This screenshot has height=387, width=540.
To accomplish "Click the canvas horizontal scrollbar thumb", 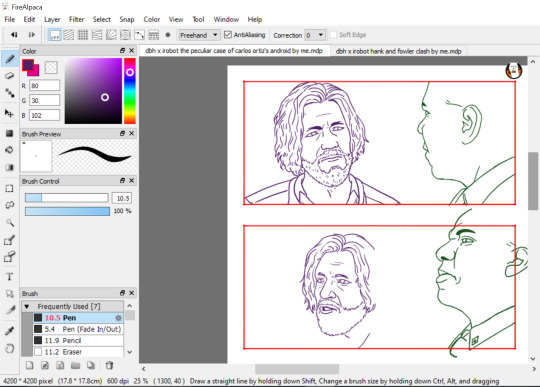I will tap(297, 369).
